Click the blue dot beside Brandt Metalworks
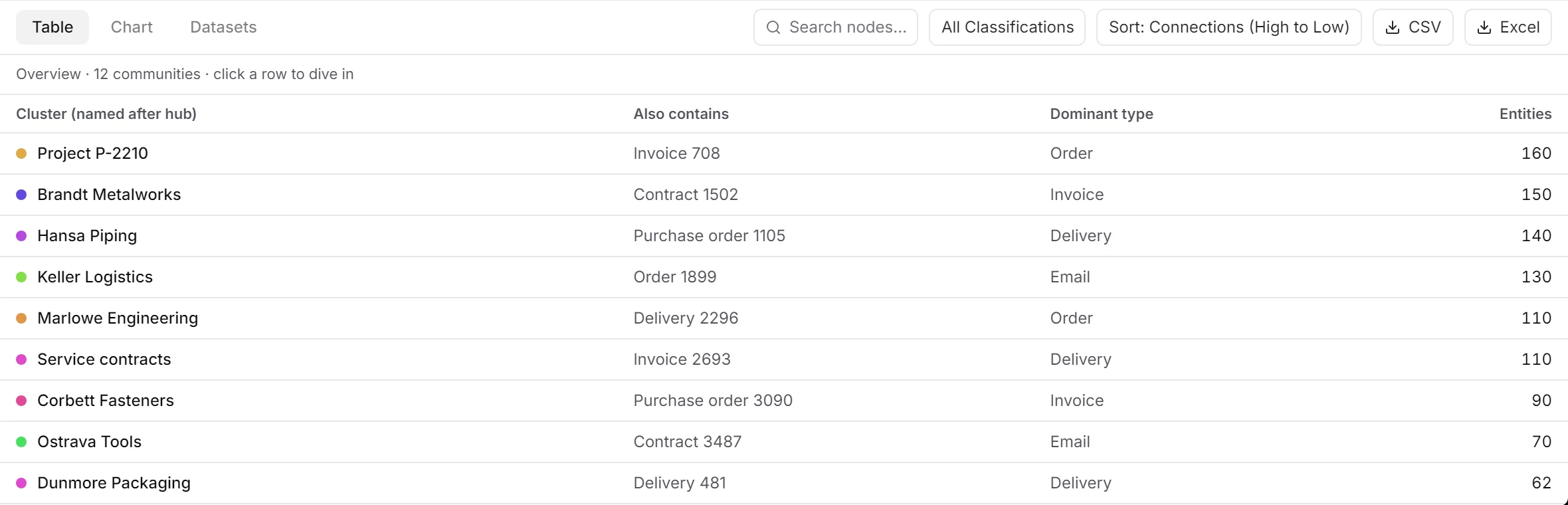1568x505 pixels. point(21,195)
